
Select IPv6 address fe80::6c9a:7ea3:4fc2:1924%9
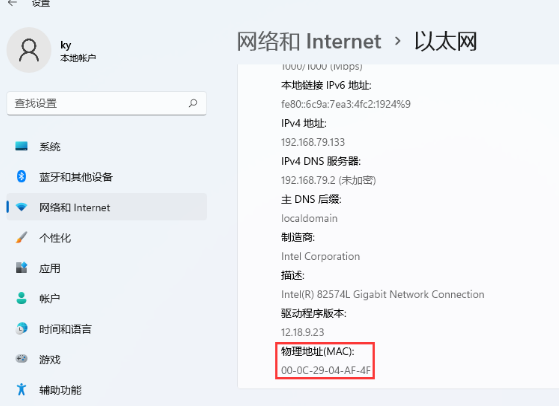pyautogui.click(x=346, y=104)
